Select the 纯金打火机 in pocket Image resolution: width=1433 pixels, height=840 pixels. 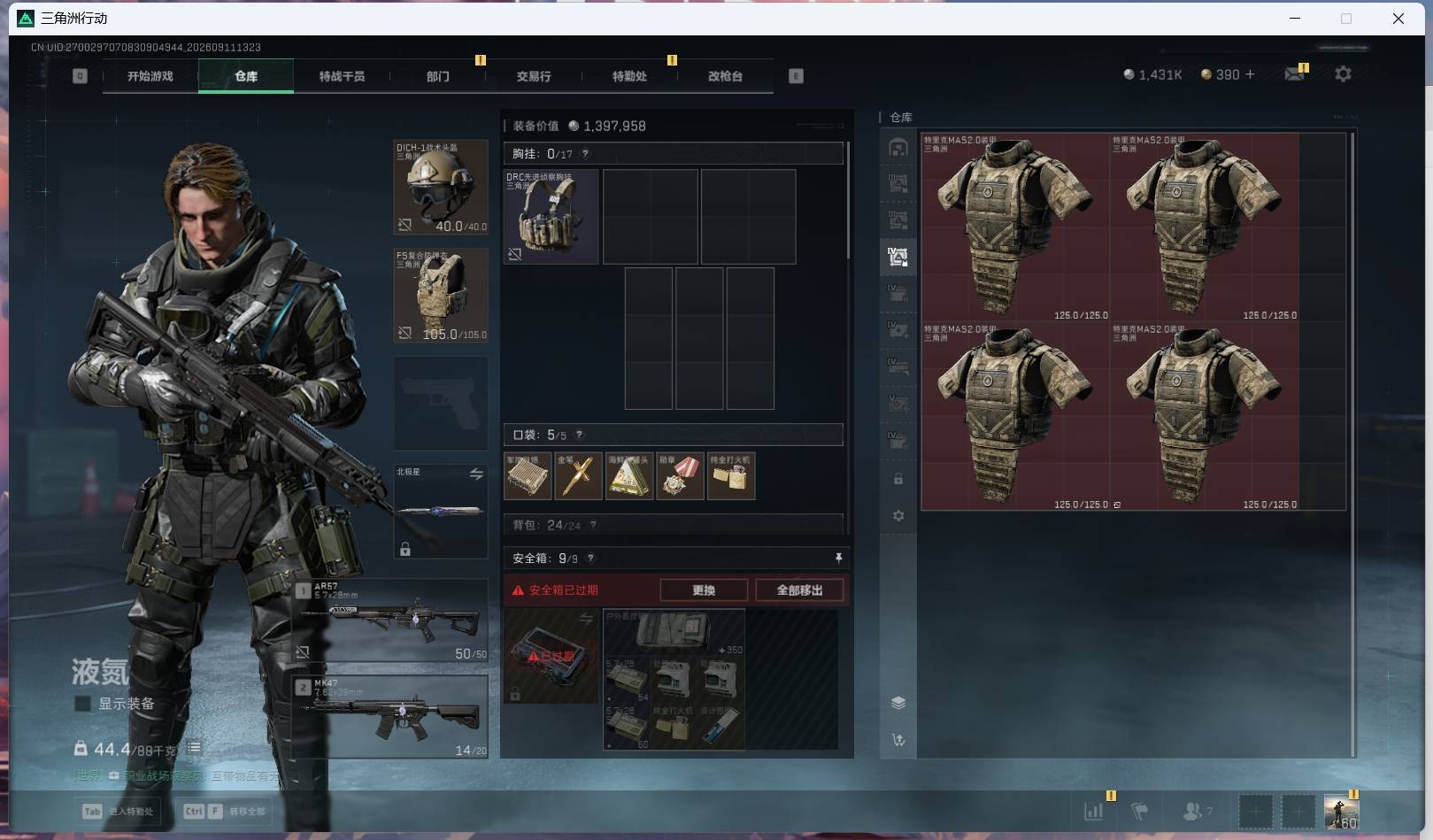pos(731,476)
